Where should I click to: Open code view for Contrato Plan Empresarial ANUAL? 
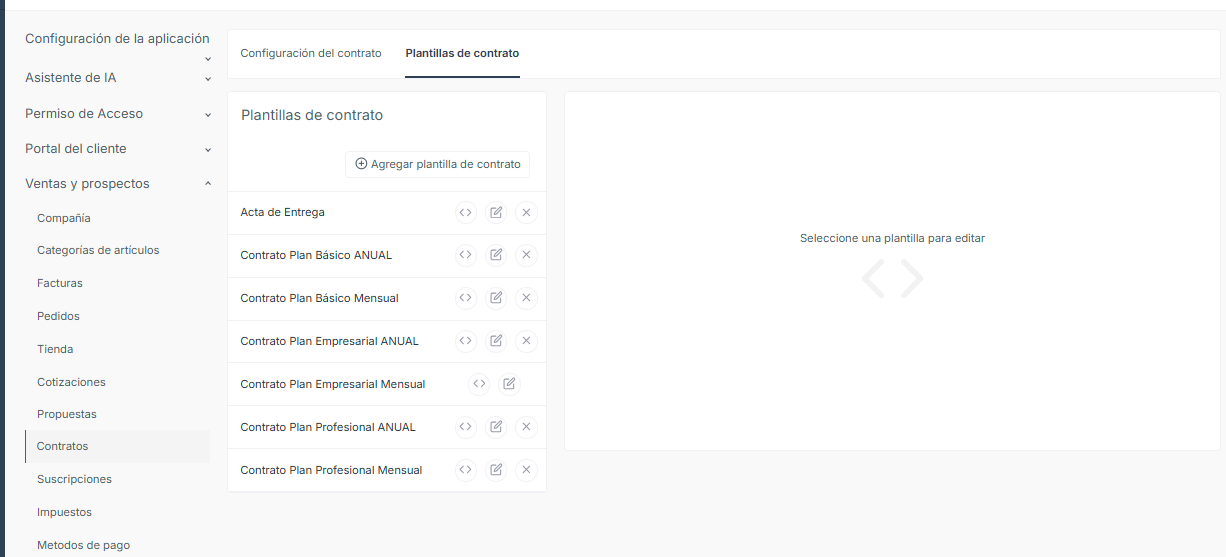465,341
